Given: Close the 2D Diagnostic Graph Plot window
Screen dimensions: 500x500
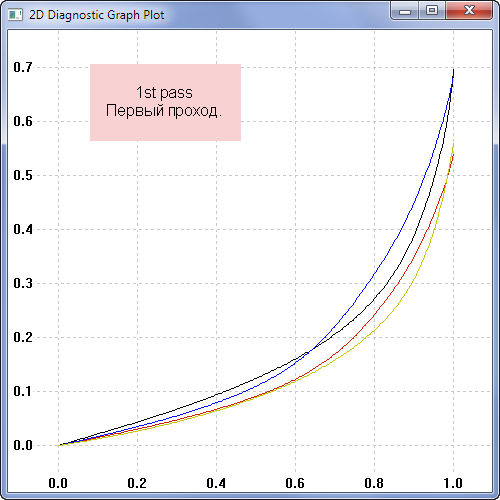Looking at the screenshot, I should [469, 11].
